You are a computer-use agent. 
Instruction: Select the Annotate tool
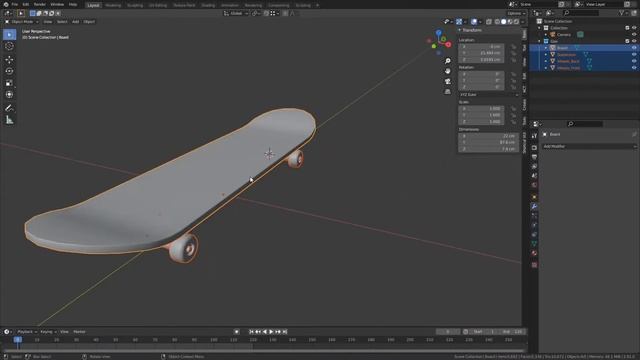coord(9,108)
